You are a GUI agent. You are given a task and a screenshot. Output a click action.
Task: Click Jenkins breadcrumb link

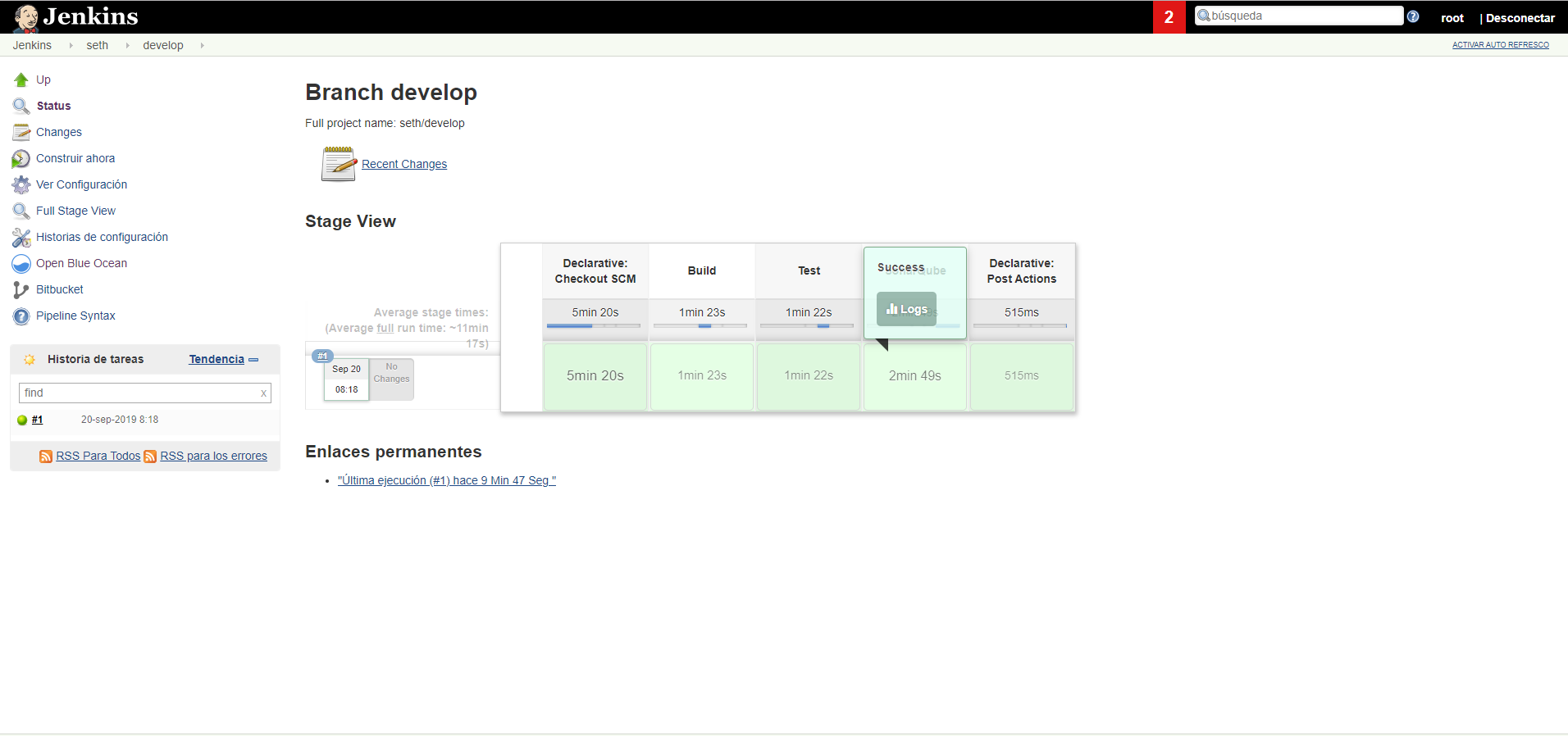tap(32, 45)
